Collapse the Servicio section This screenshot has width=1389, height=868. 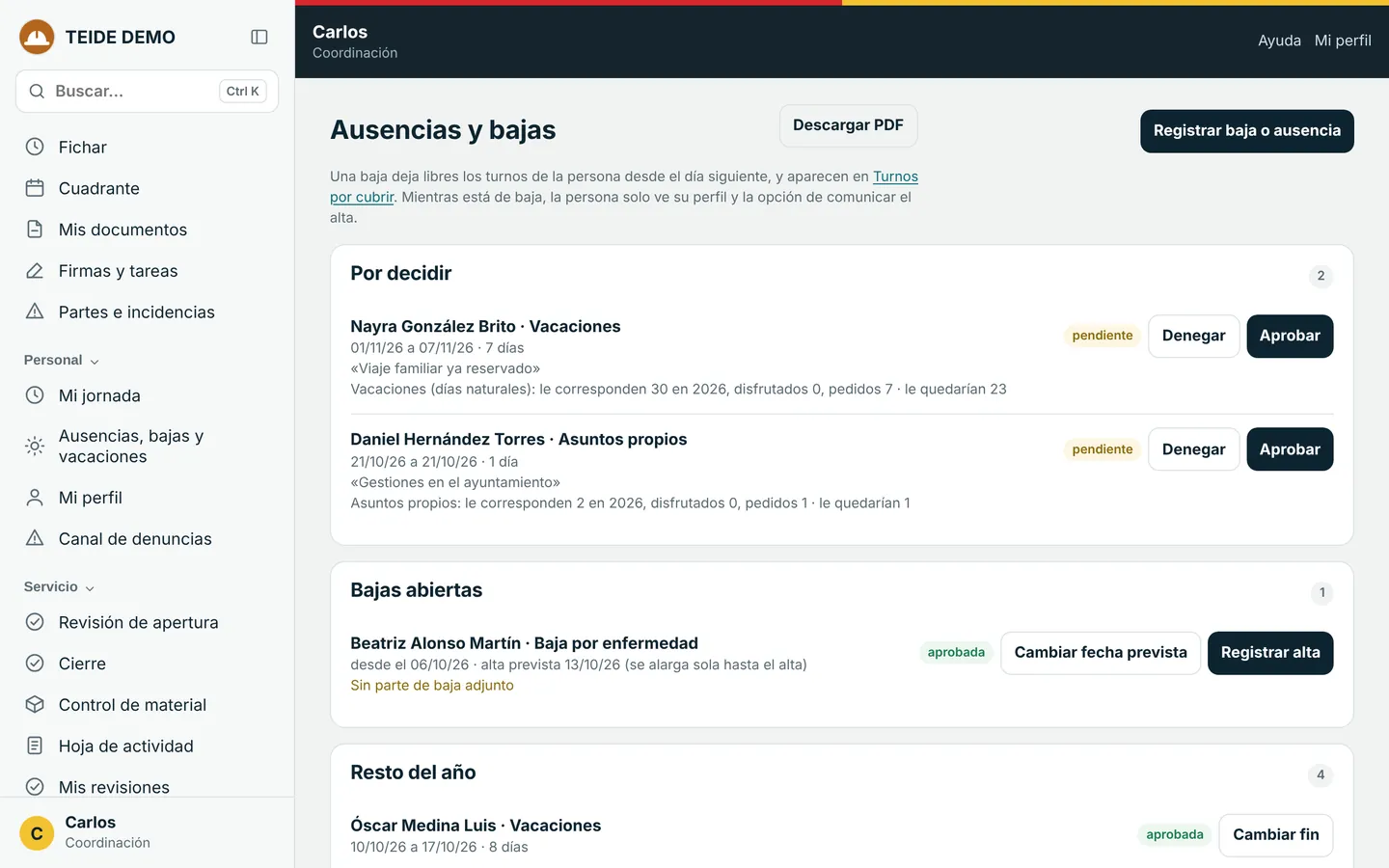[59, 587]
